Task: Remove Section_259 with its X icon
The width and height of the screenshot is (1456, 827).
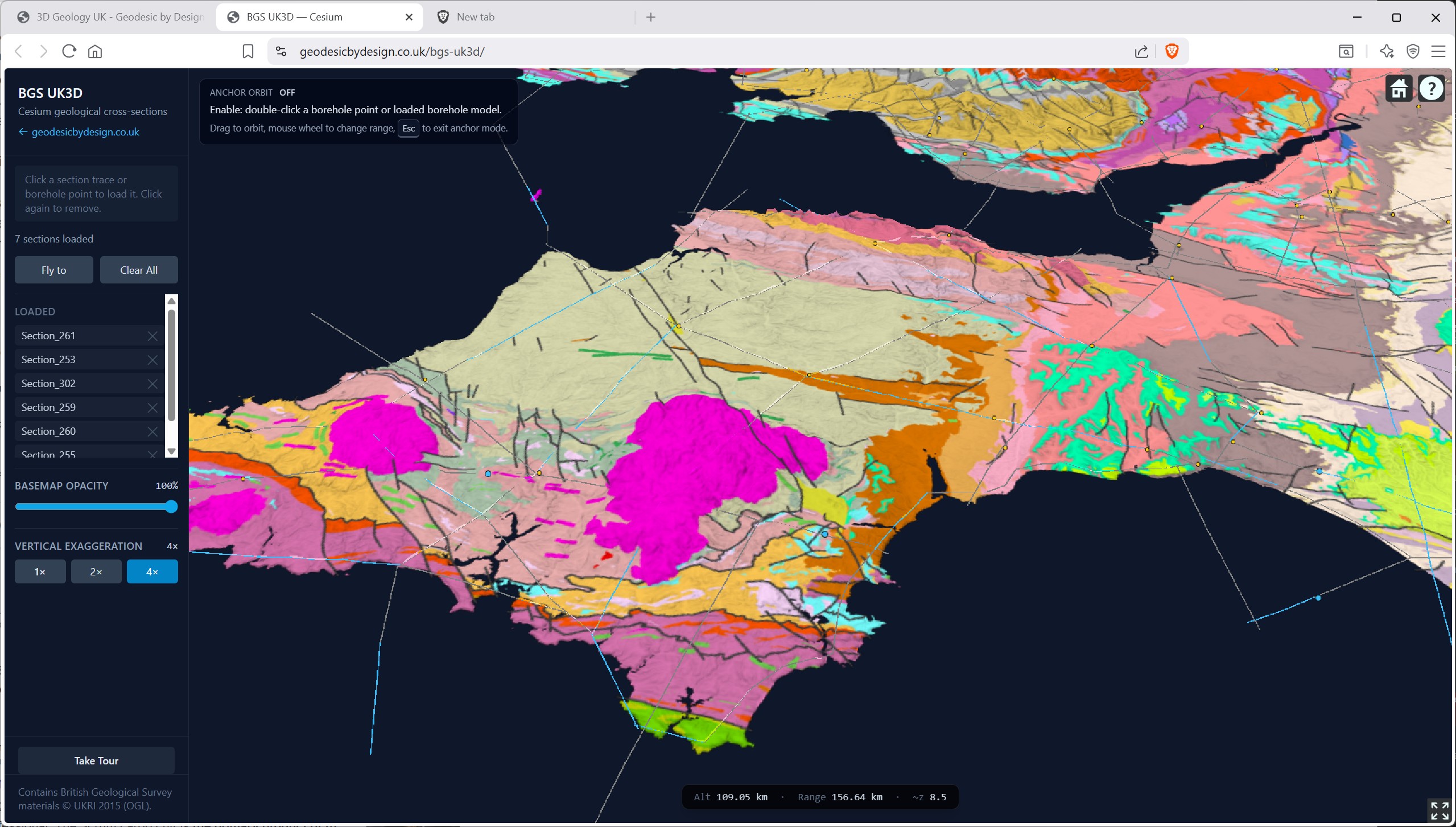Action: tap(152, 408)
